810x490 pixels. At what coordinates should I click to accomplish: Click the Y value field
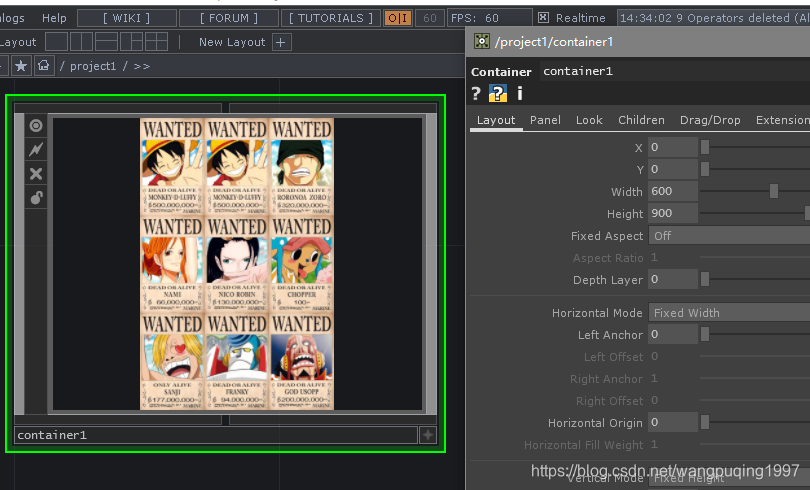(673, 169)
